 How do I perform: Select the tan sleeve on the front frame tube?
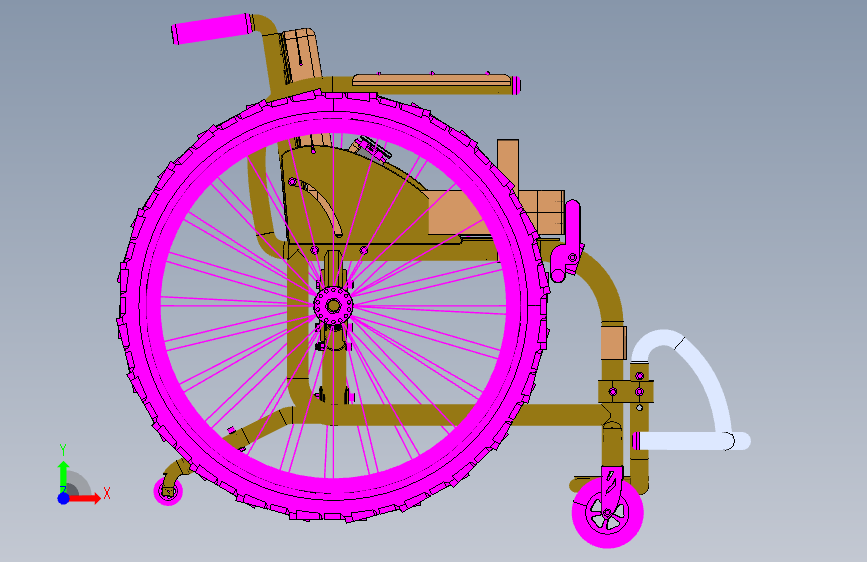click(613, 343)
